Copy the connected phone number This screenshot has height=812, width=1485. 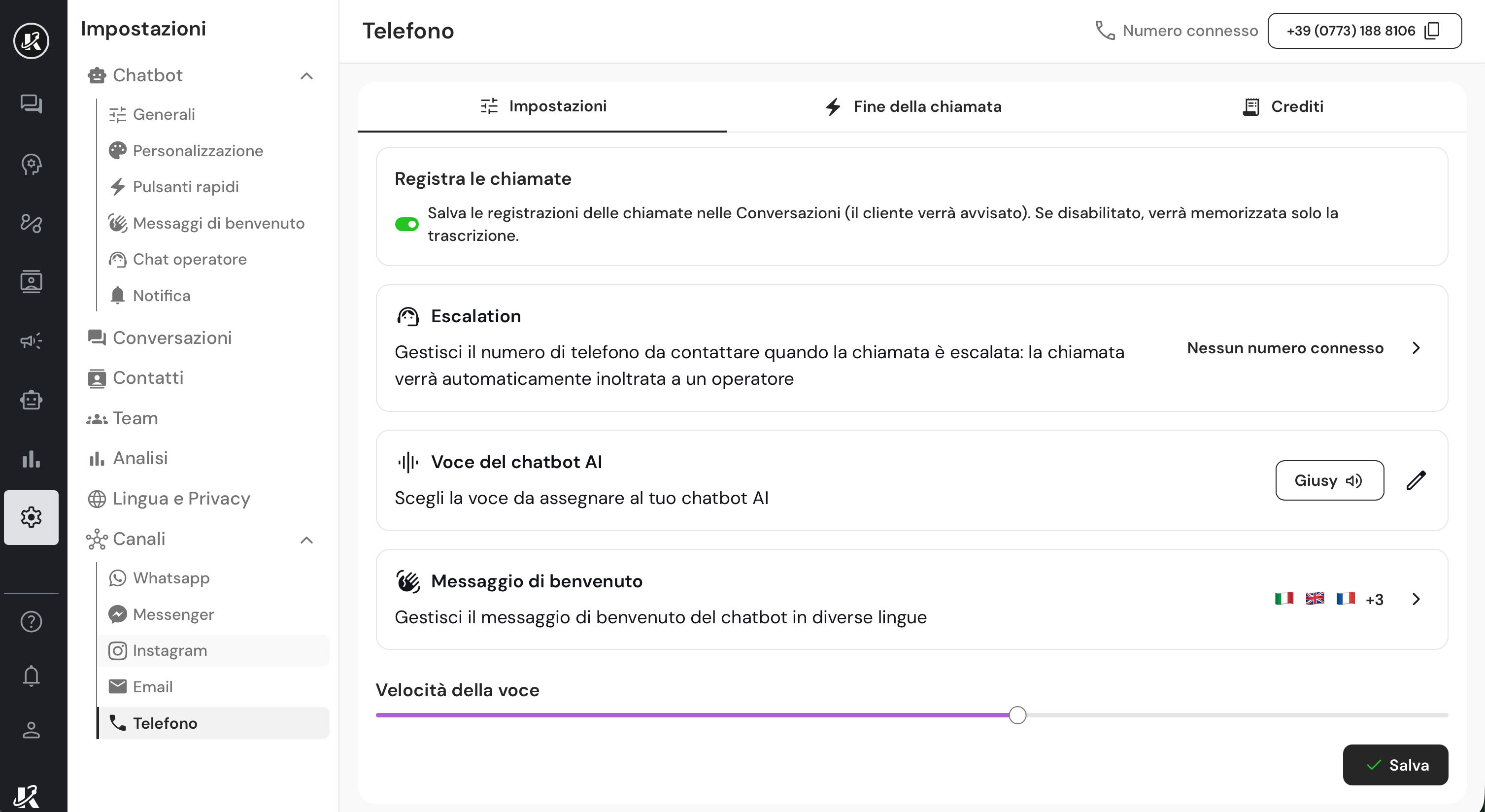(x=1432, y=31)
